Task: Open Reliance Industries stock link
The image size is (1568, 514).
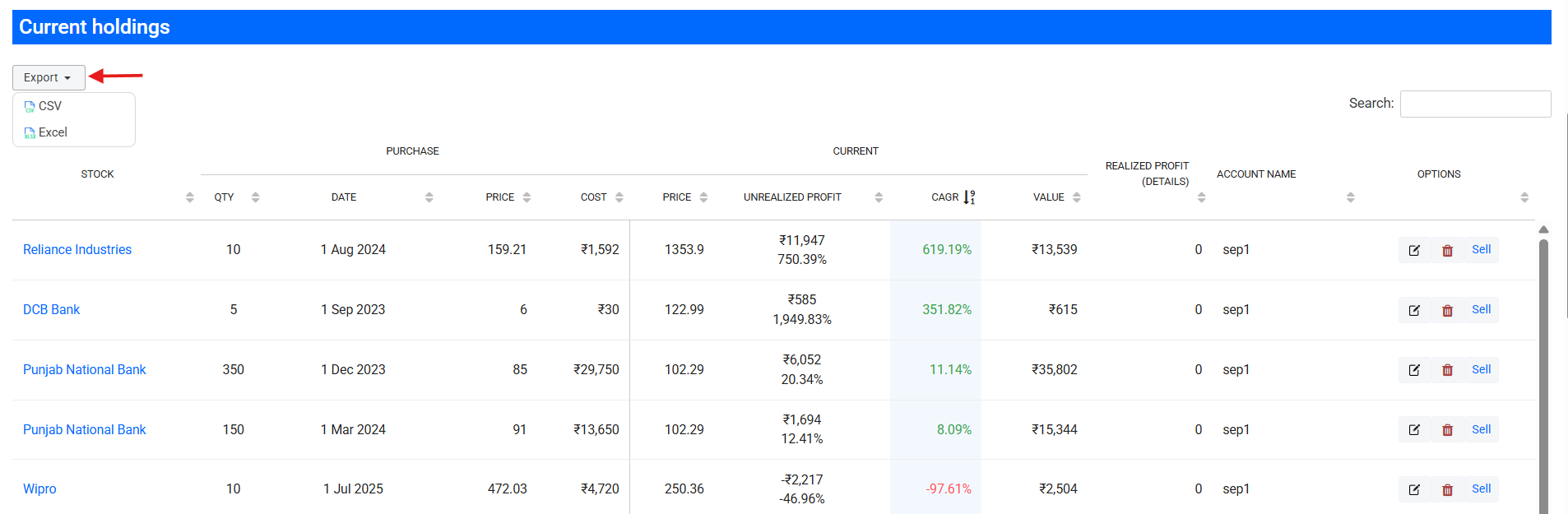Action: point(77,249)
